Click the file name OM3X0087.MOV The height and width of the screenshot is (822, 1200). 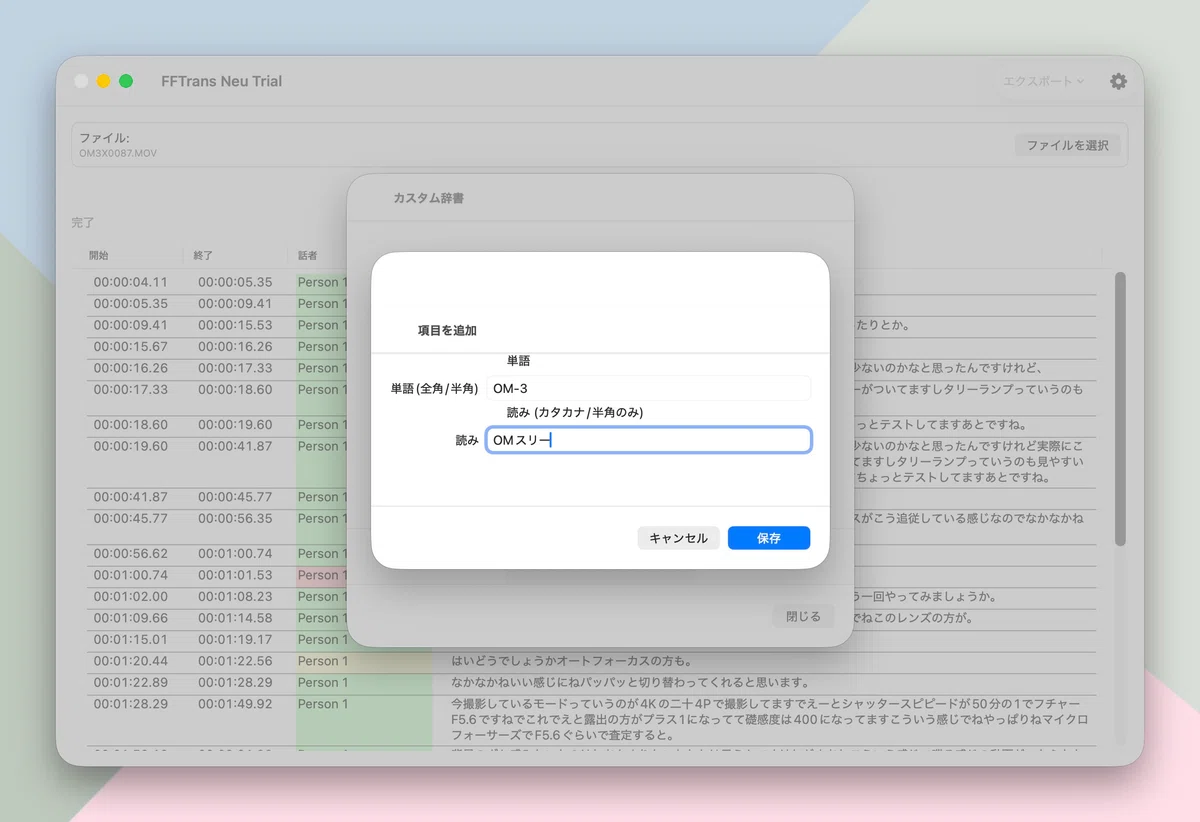[x=118, y=153]
